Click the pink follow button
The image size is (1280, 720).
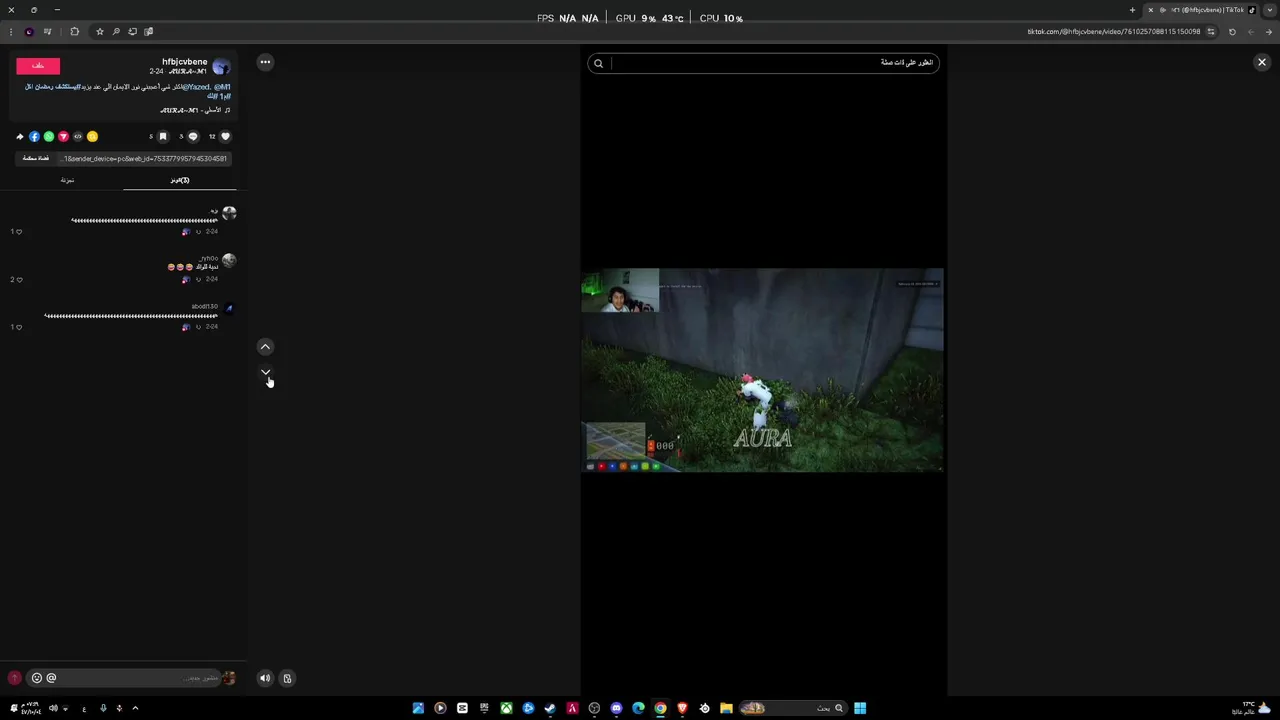38,65
